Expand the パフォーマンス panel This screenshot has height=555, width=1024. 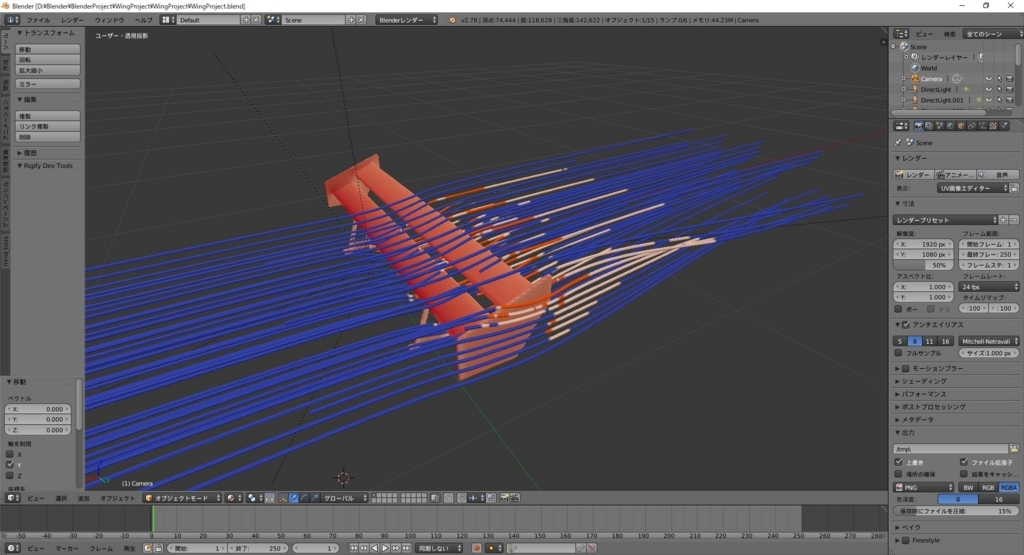(922, 394)
